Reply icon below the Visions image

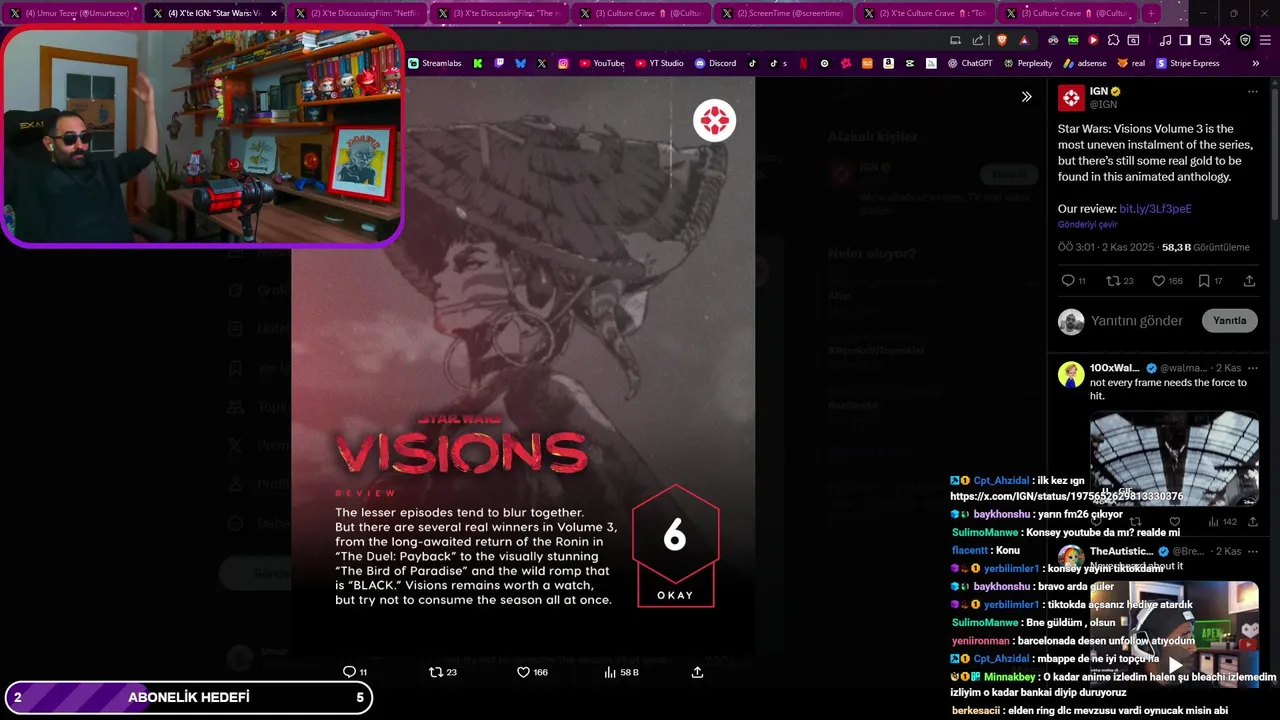click(x=349, y=672)
